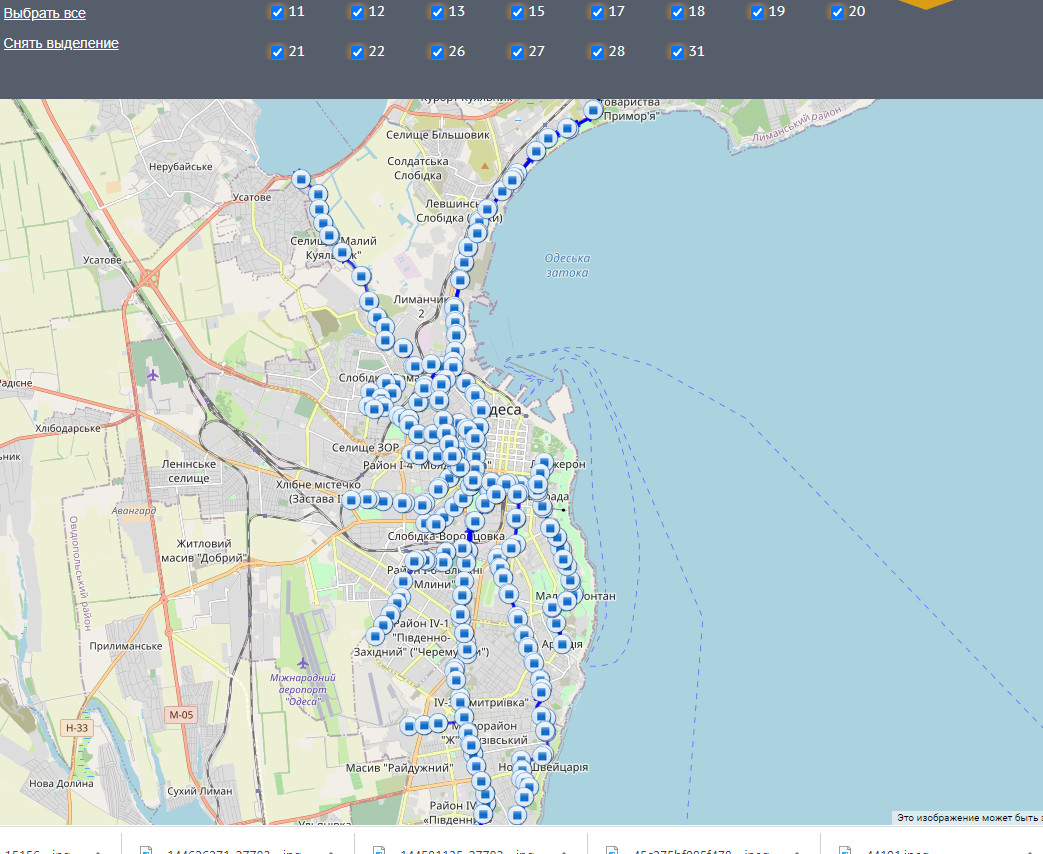Click the second stop marker below Товариства Примор'я

[548, 138]
